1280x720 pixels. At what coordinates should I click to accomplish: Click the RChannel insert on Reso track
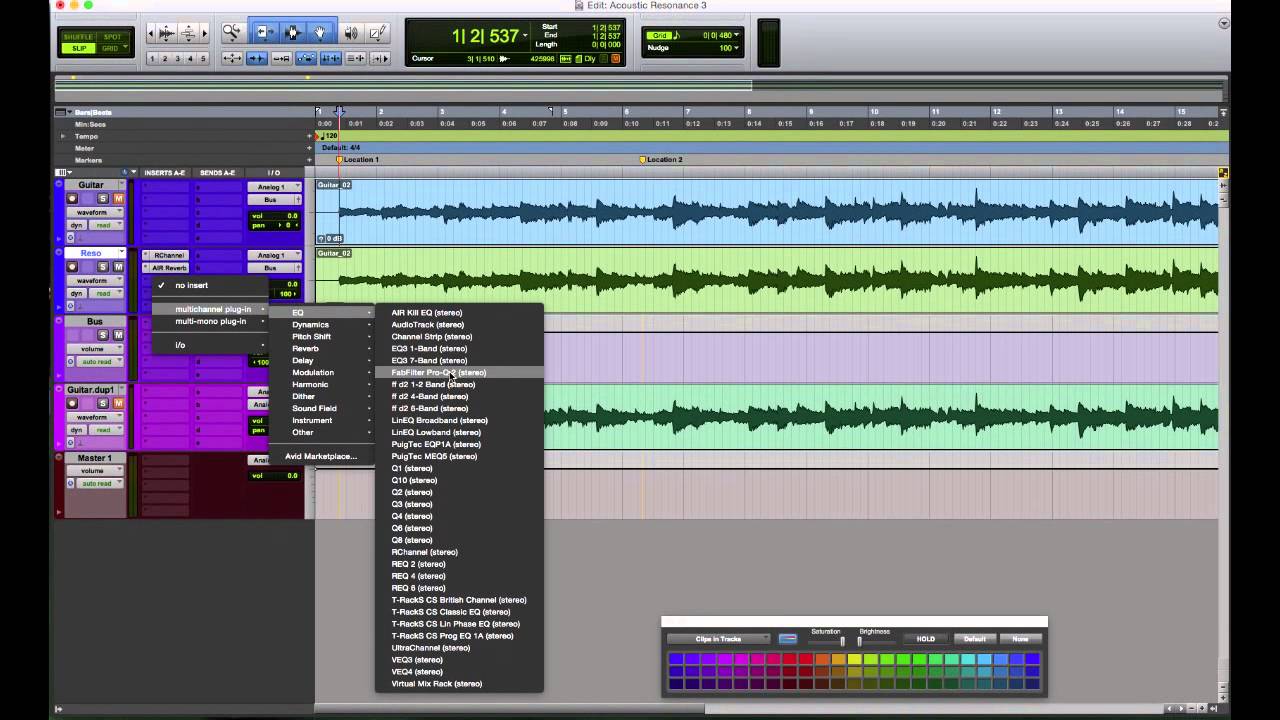click(165, 255)
